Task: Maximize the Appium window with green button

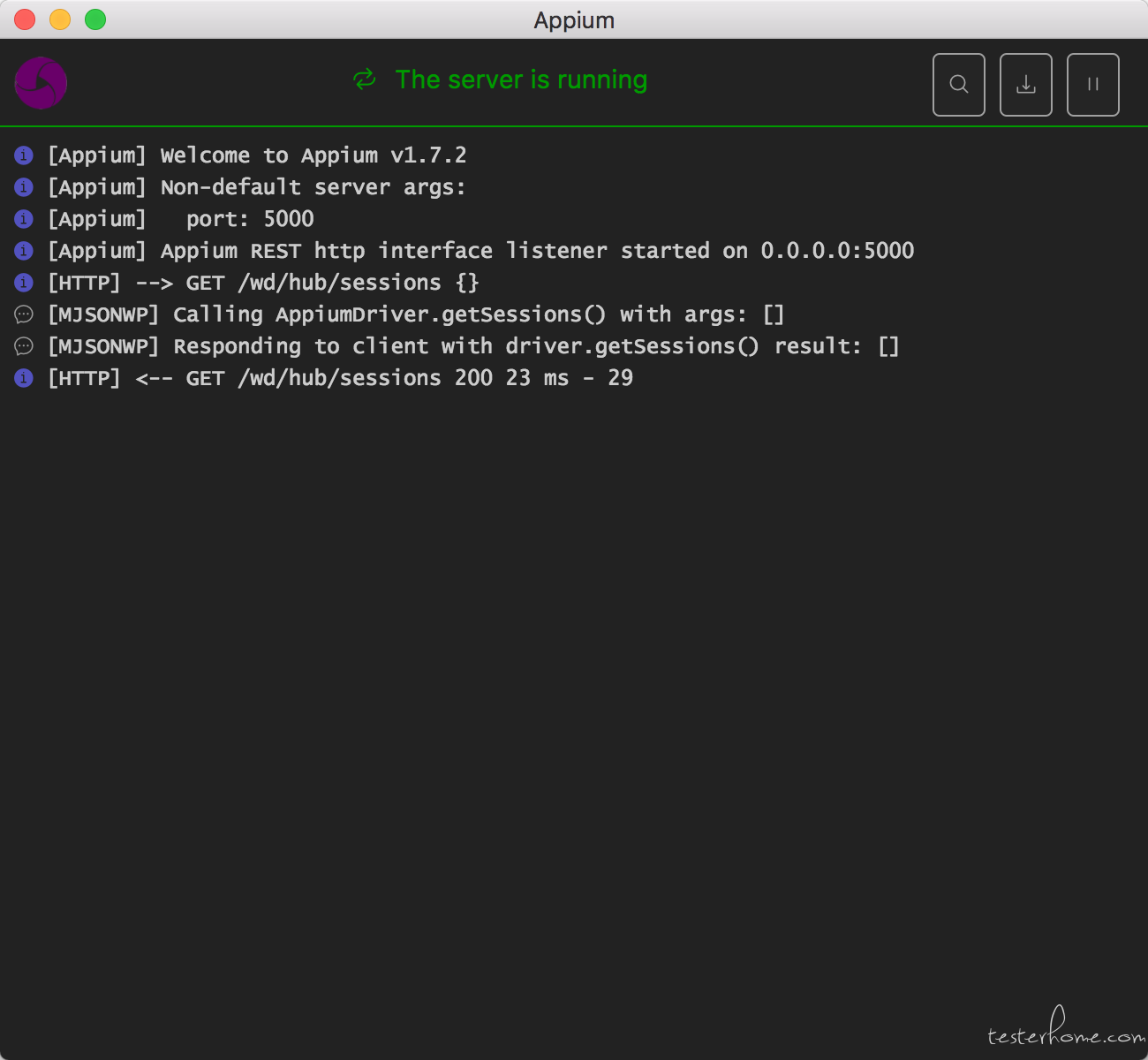Action: click(x=95, y=19)
